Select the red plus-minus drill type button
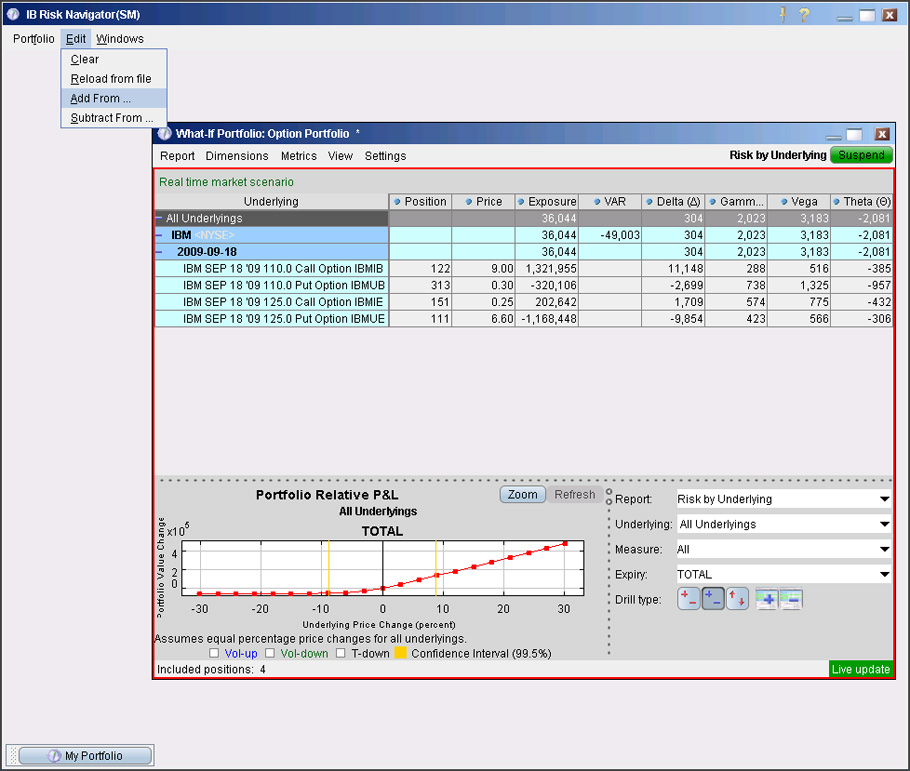This screenshot has width=910, height=771. point(688,599)
